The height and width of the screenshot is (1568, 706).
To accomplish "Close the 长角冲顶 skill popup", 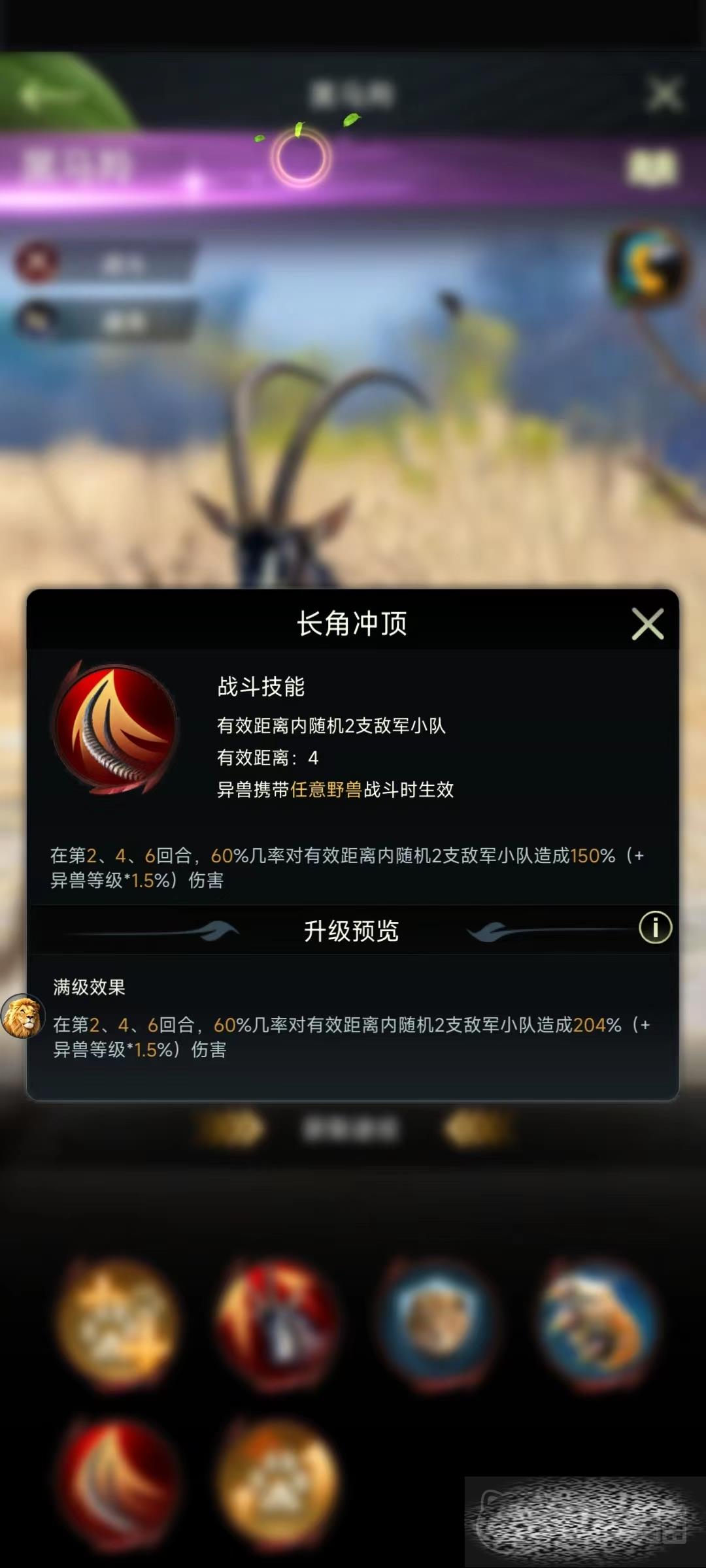I will (648, 624).
